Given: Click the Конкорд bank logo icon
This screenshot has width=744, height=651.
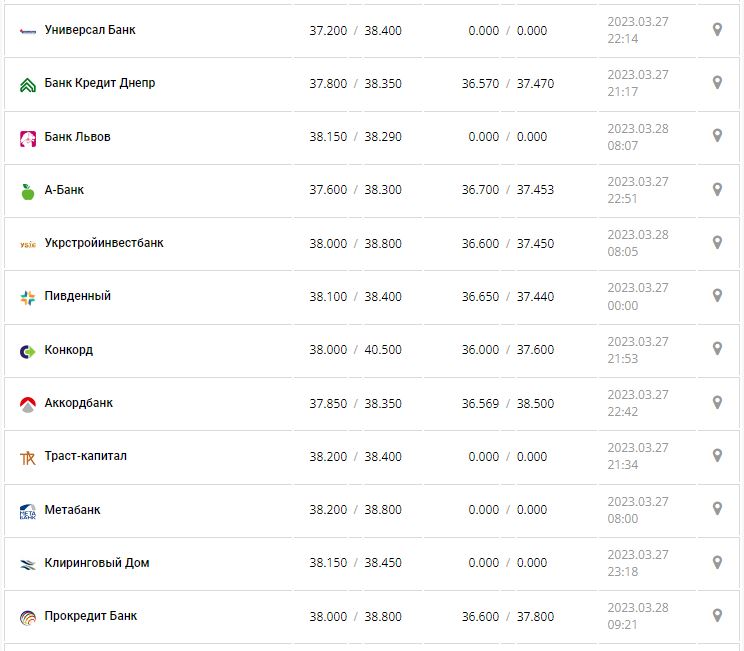Looking at the screenshot, I should tap(28, 351).
